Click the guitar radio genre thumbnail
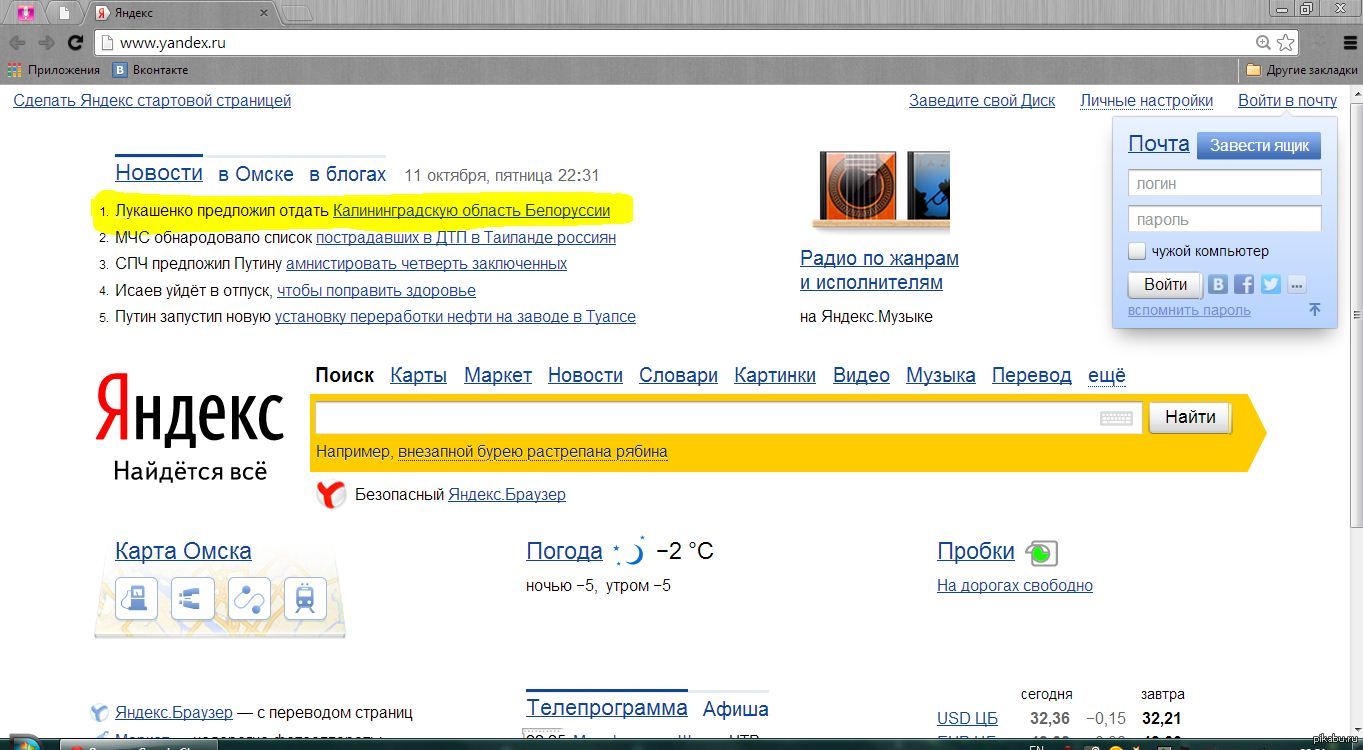The height and width of the screenshot is (750, 1363). 856,186
